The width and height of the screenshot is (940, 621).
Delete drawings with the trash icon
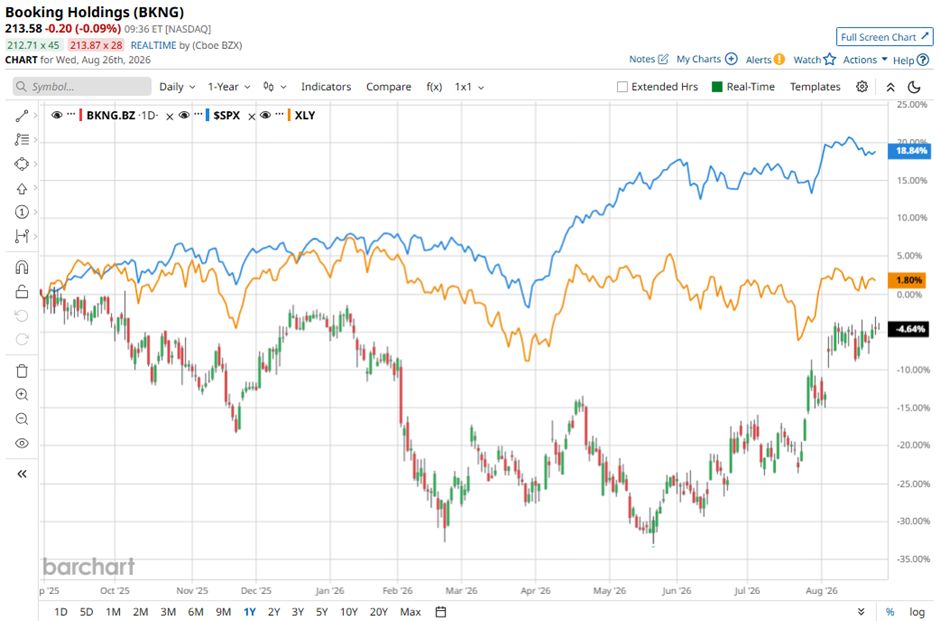click(22, 371)
